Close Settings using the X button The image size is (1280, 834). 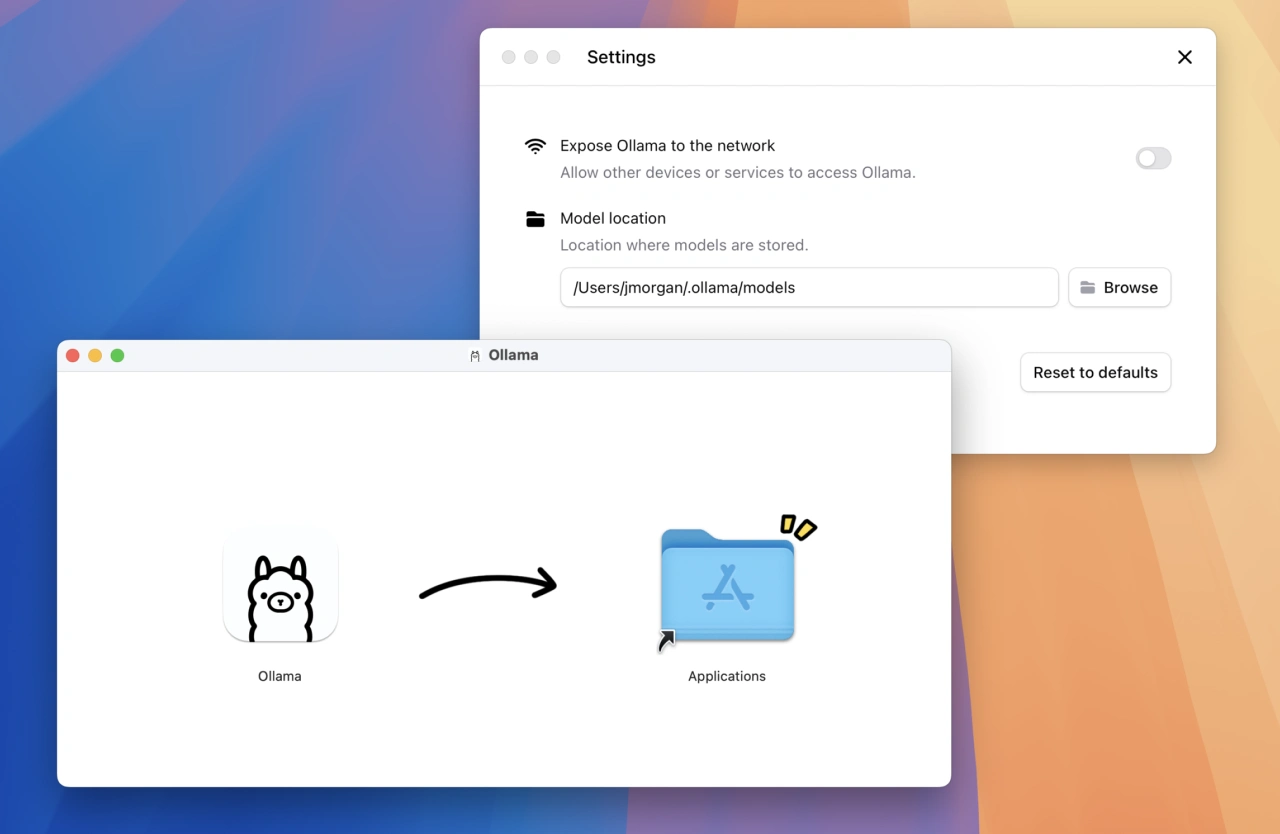click(1185, 57)
